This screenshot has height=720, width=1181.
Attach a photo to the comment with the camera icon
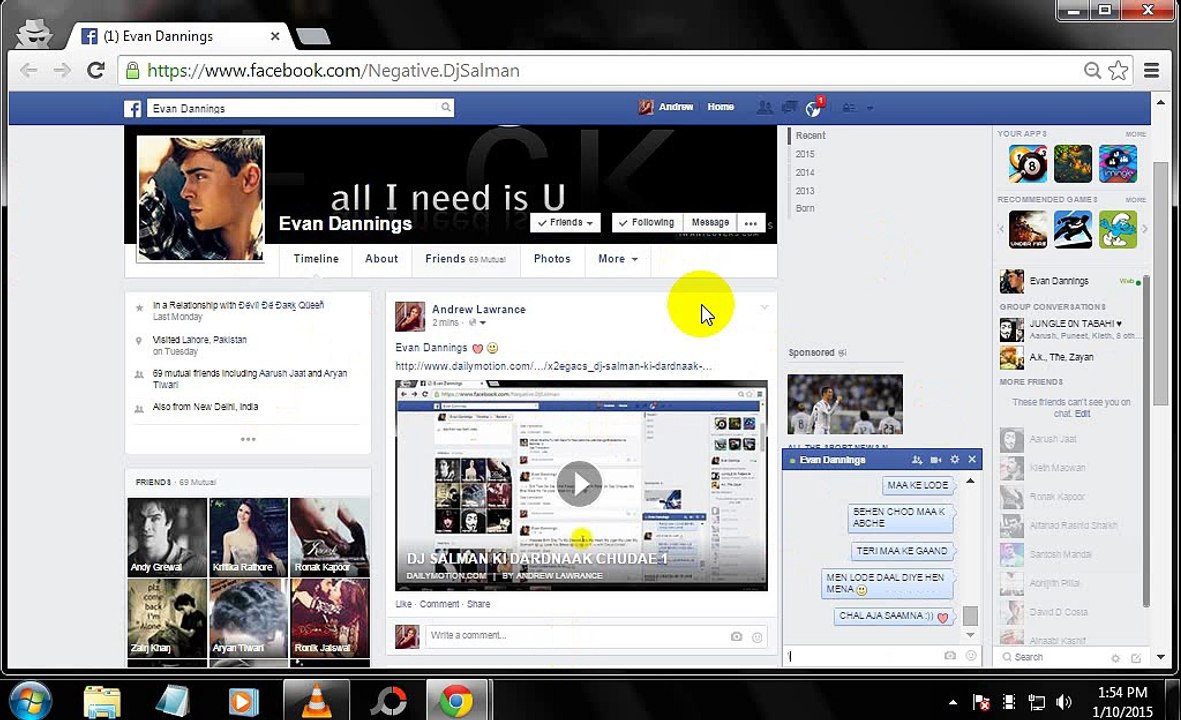736,636
